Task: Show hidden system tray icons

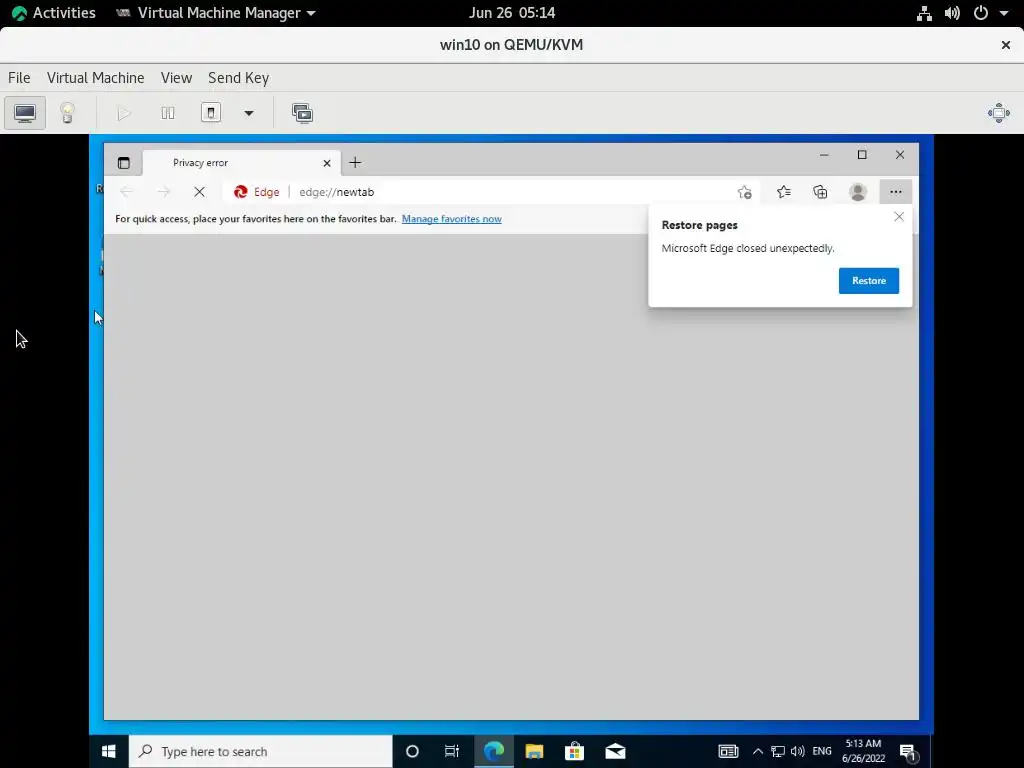Action: 758,751
